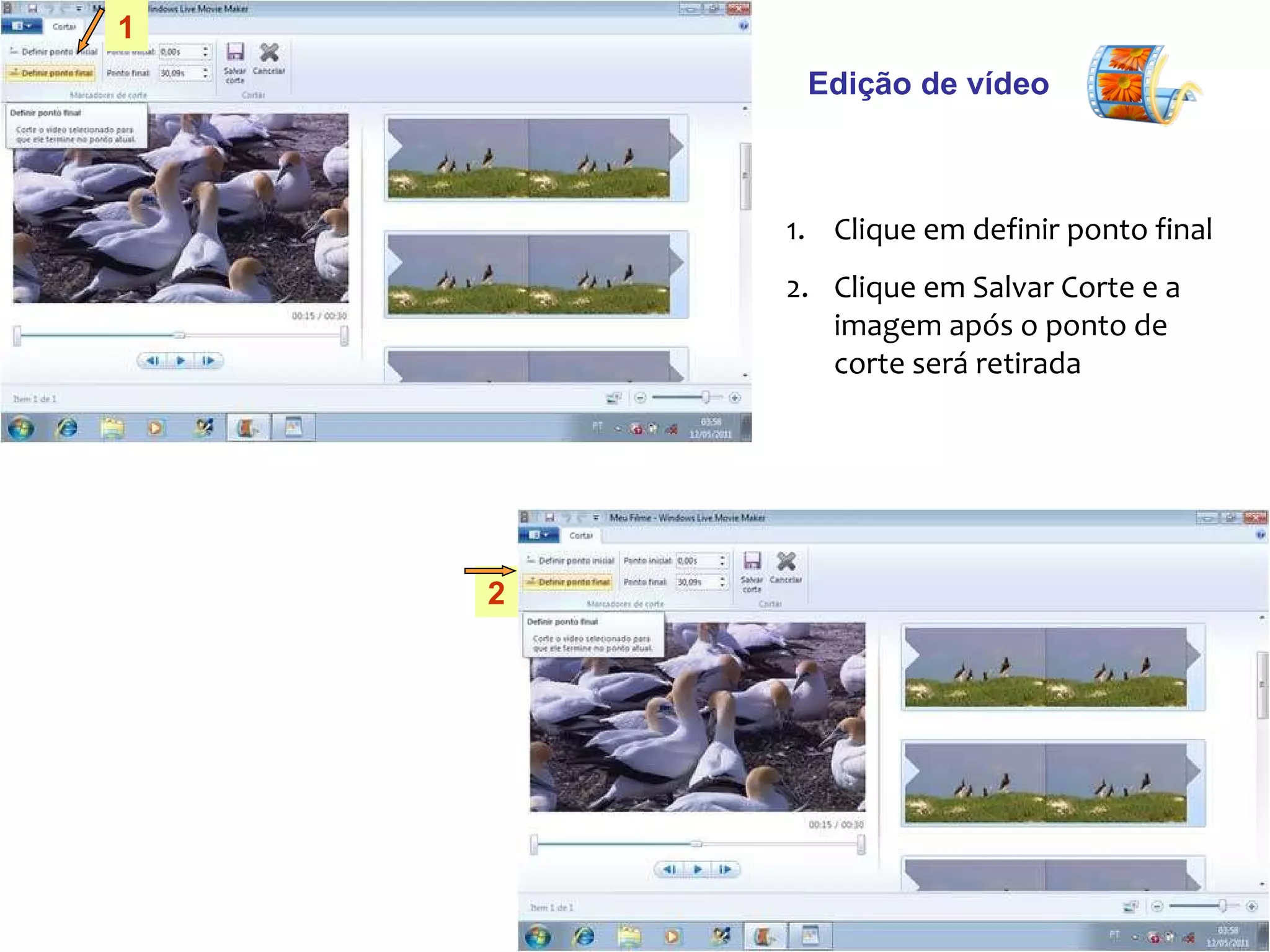Click storyboard scrollbar thumb in lower window

point(1262,685)
